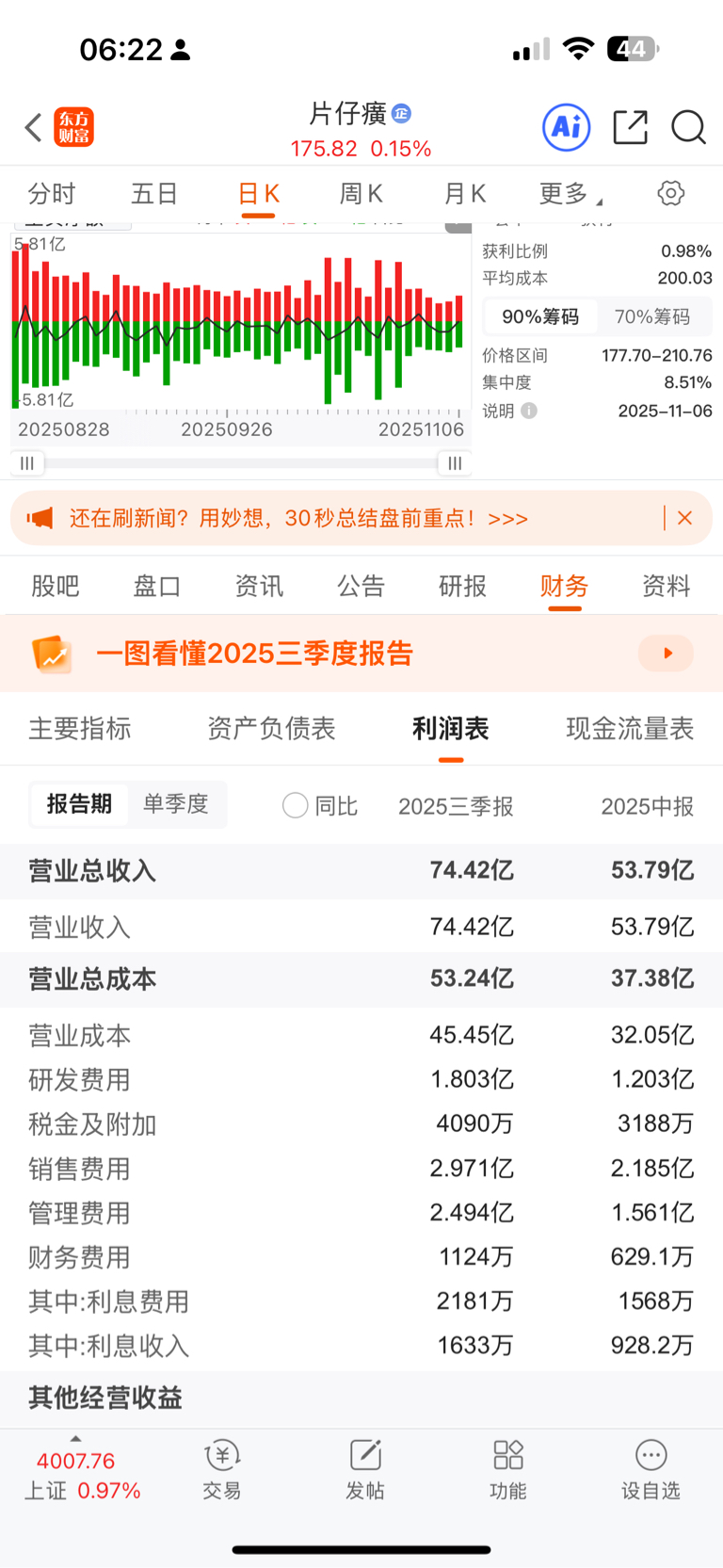Select the 管理费用 row label
The width and height of the screenshot is (723, 1568).
click(x=79, y=1213)
